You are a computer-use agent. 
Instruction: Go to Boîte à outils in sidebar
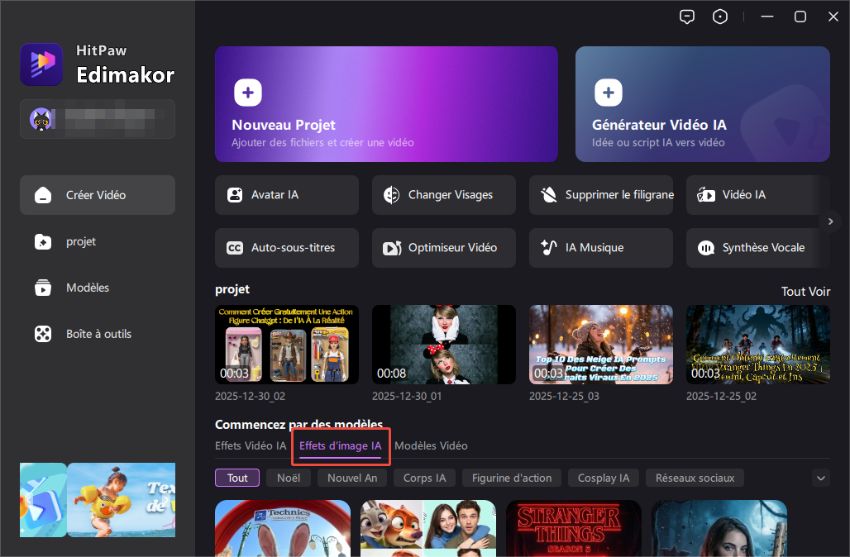pos(97,334)
